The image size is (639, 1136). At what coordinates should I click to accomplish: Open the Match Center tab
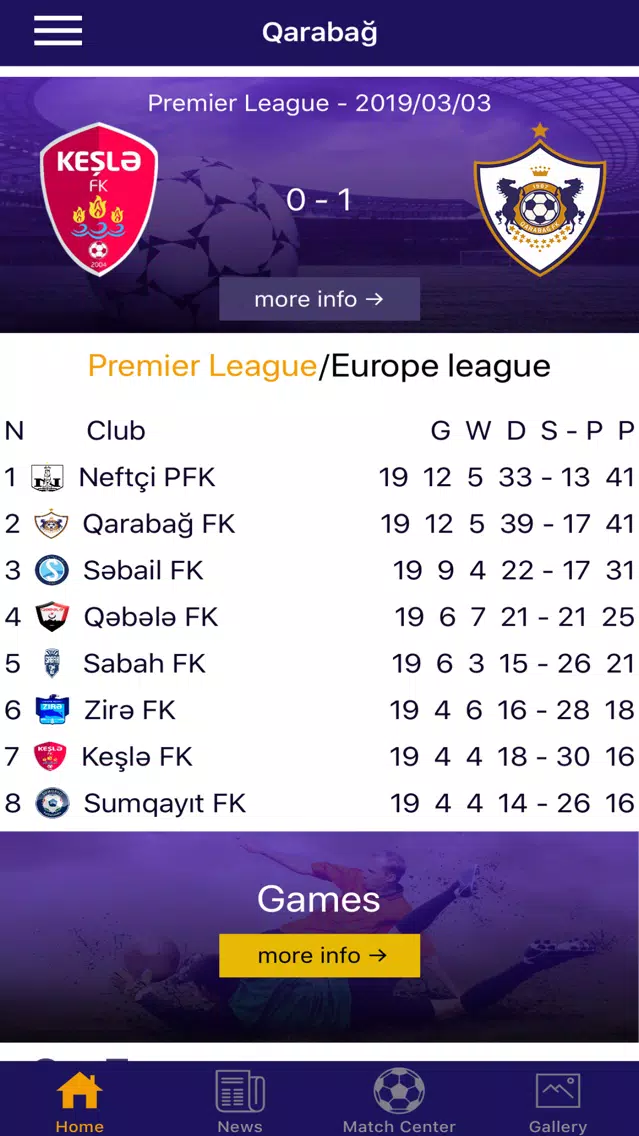tap(399, 1101)
